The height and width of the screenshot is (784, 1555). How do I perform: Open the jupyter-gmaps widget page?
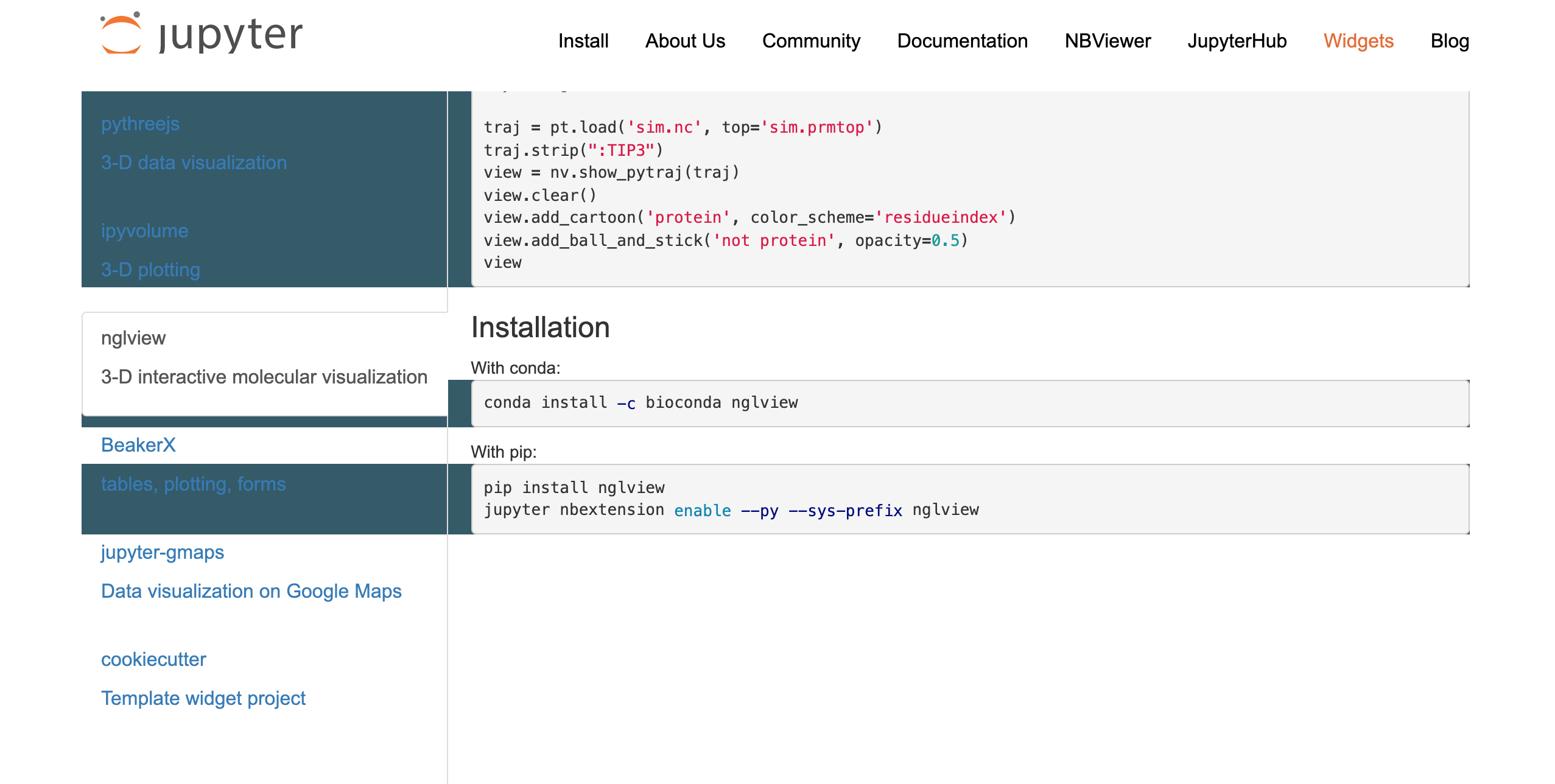[x=163, y=552]
